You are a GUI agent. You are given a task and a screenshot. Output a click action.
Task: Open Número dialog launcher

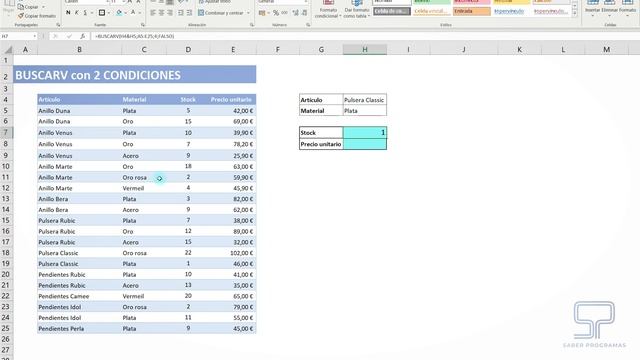[308, 25]
